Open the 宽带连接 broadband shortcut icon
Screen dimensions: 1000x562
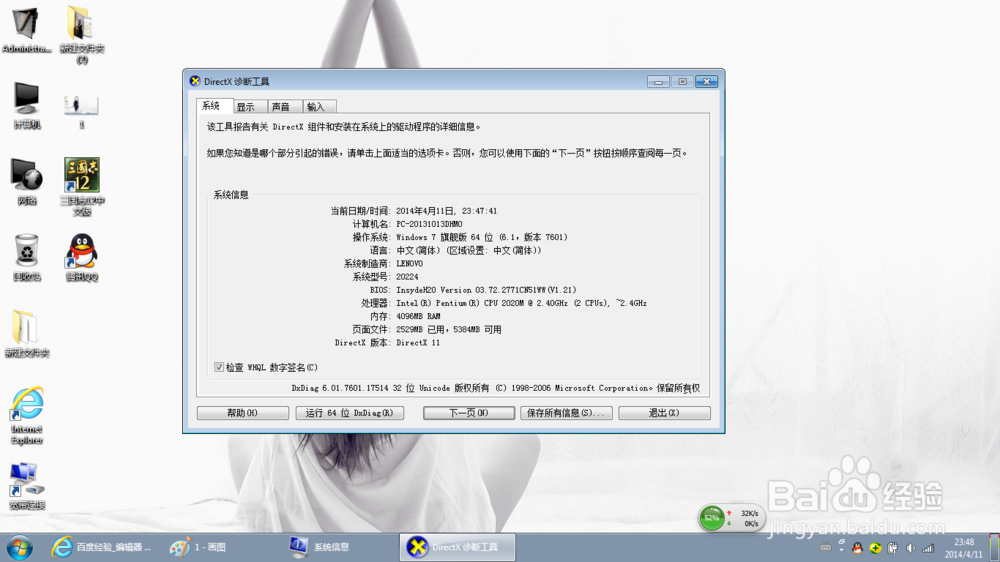click(27, 486)
